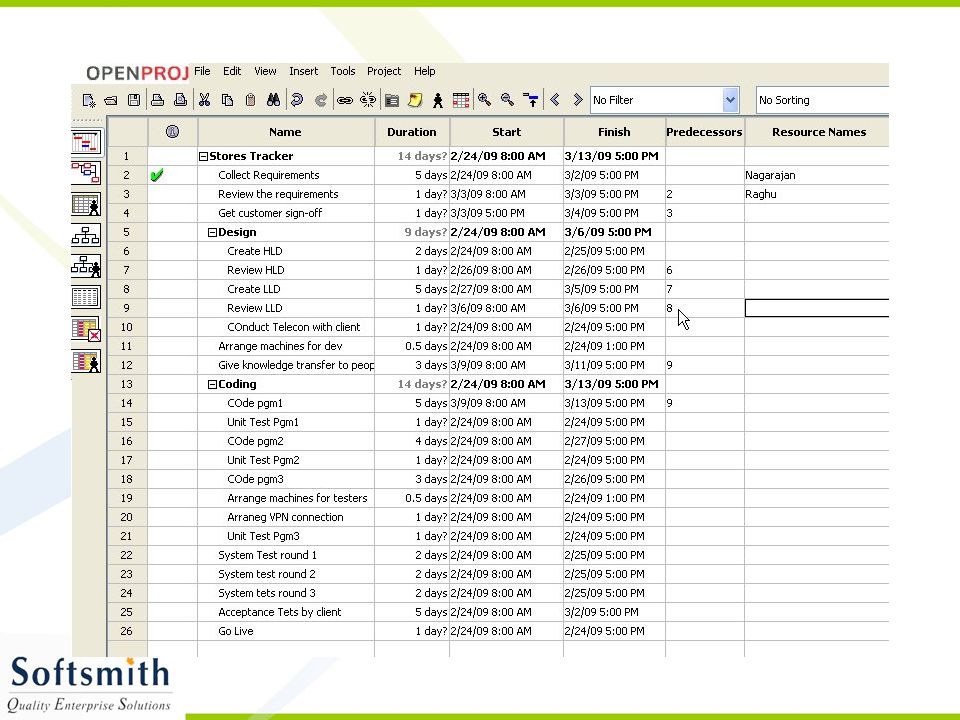Click the Find binoculars icon

pos(274,100)
